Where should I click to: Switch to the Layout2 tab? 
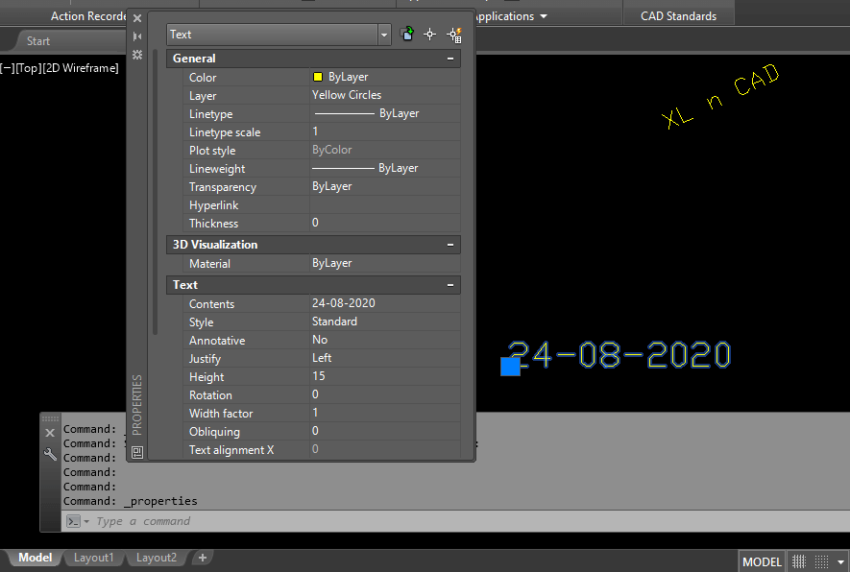[x=156, y=558]
